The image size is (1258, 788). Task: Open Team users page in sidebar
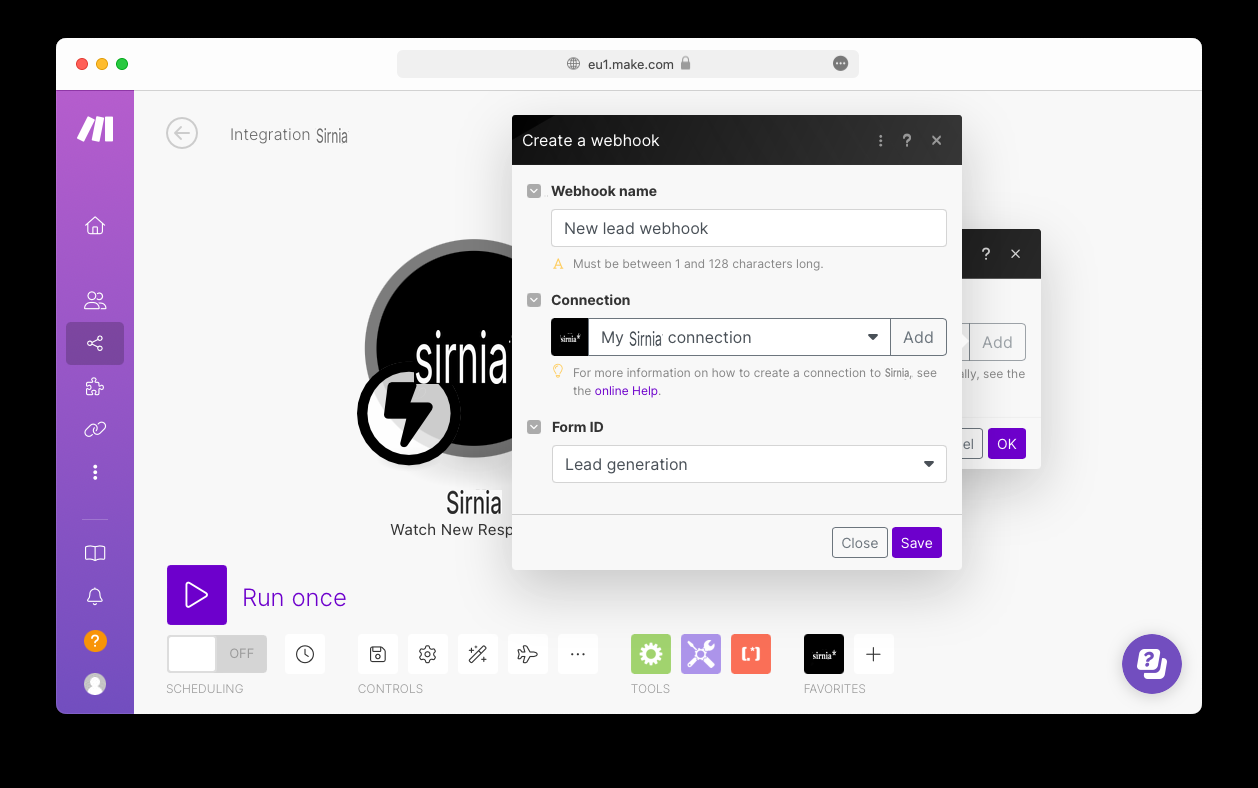point(95,300)
